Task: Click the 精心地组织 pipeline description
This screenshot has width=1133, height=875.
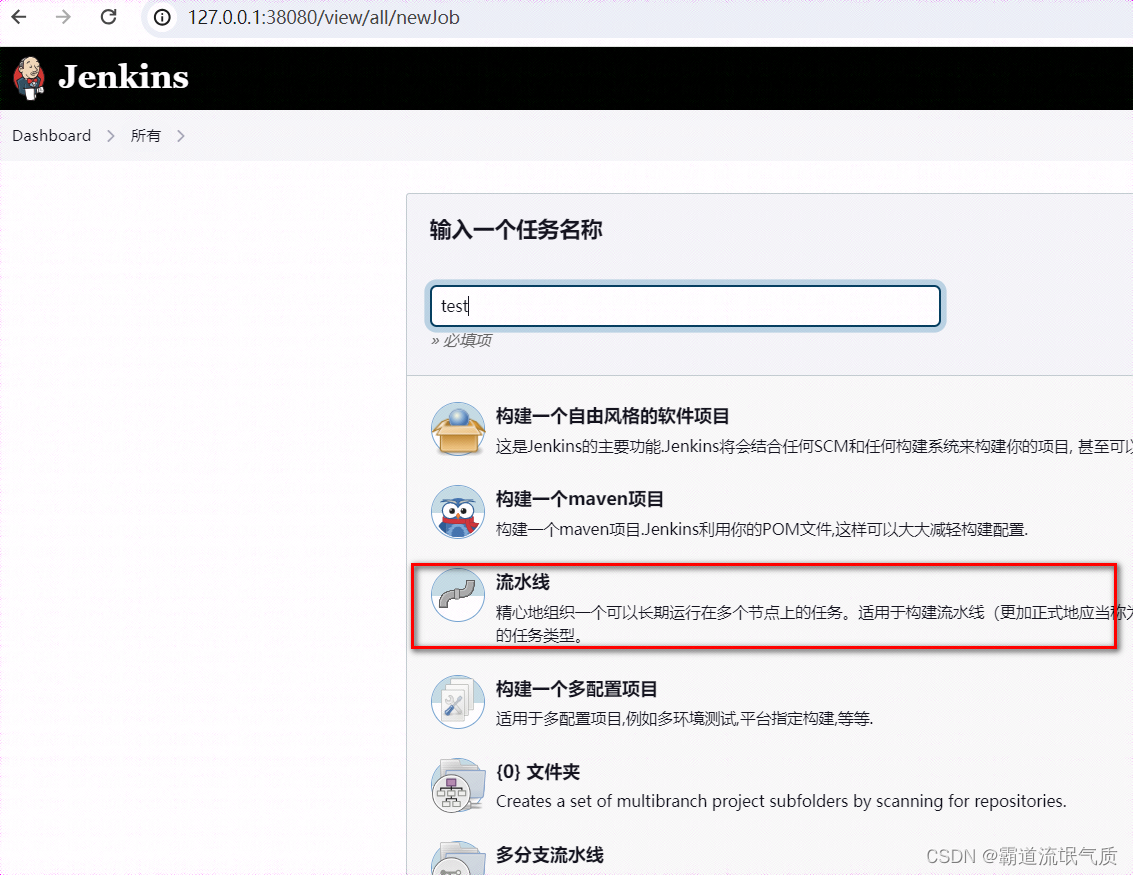Action: click(x=814, y=624)
